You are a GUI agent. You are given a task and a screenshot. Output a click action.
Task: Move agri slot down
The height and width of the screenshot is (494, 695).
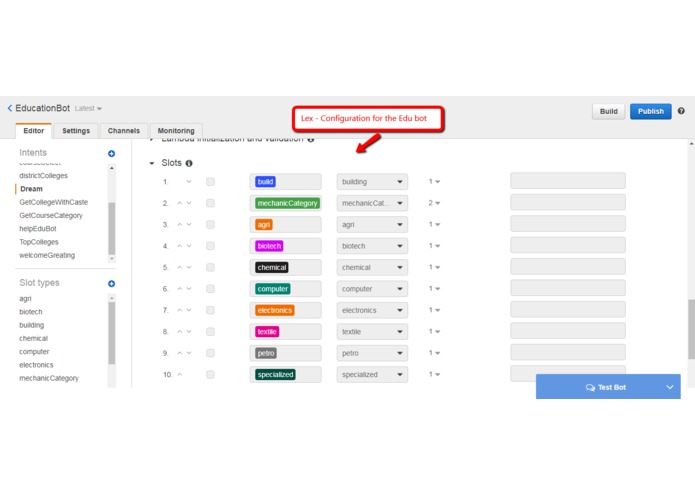[x=189, y=225]
